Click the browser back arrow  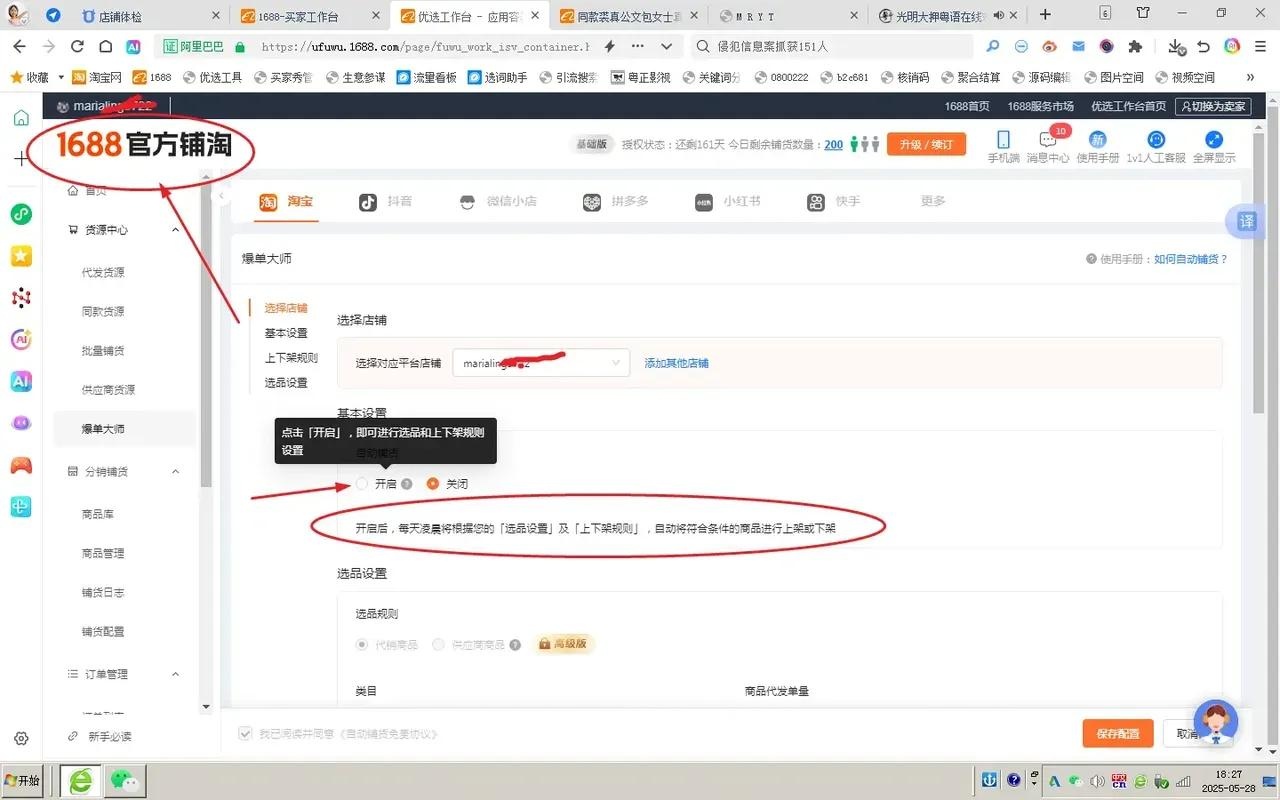(x=21, y=46)
